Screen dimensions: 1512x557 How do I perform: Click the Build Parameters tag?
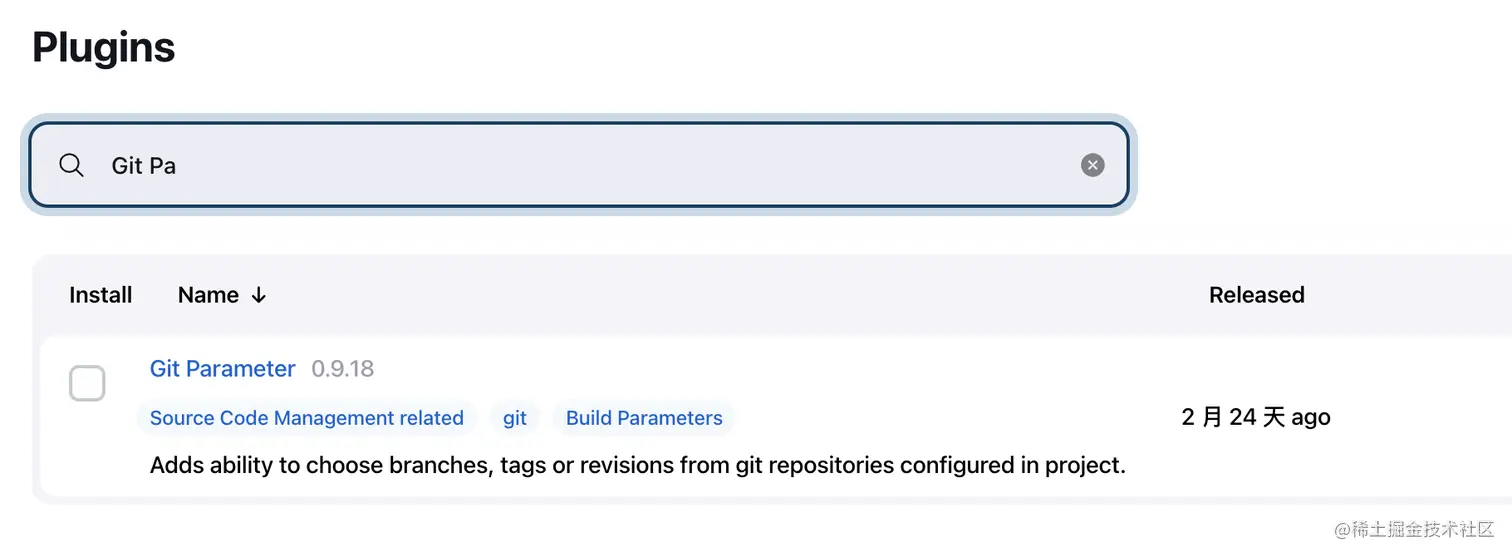tap(643, 418)
